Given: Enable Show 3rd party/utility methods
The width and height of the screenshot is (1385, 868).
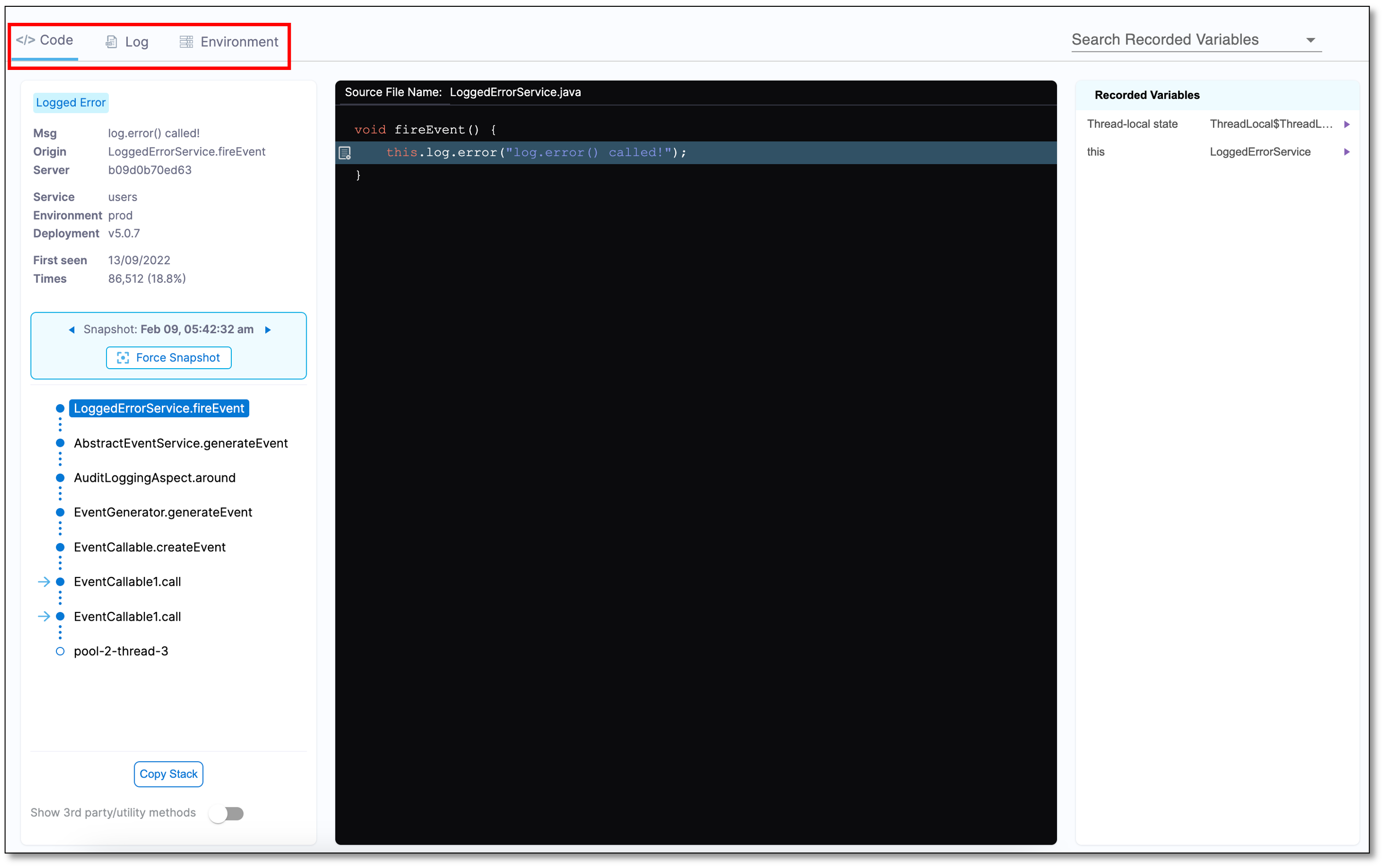Looking at the screenshot, I should tap(227, 813).
